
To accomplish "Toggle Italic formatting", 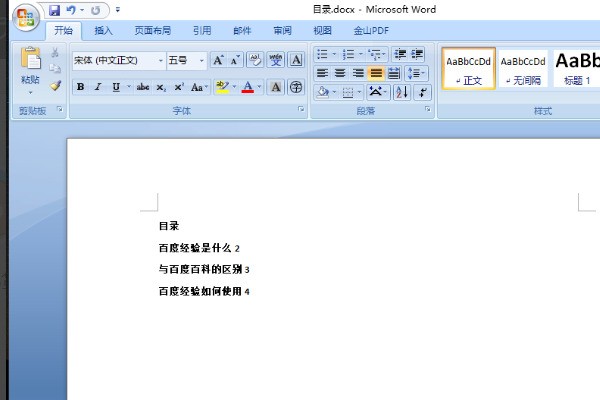I will tap(98, 87).
